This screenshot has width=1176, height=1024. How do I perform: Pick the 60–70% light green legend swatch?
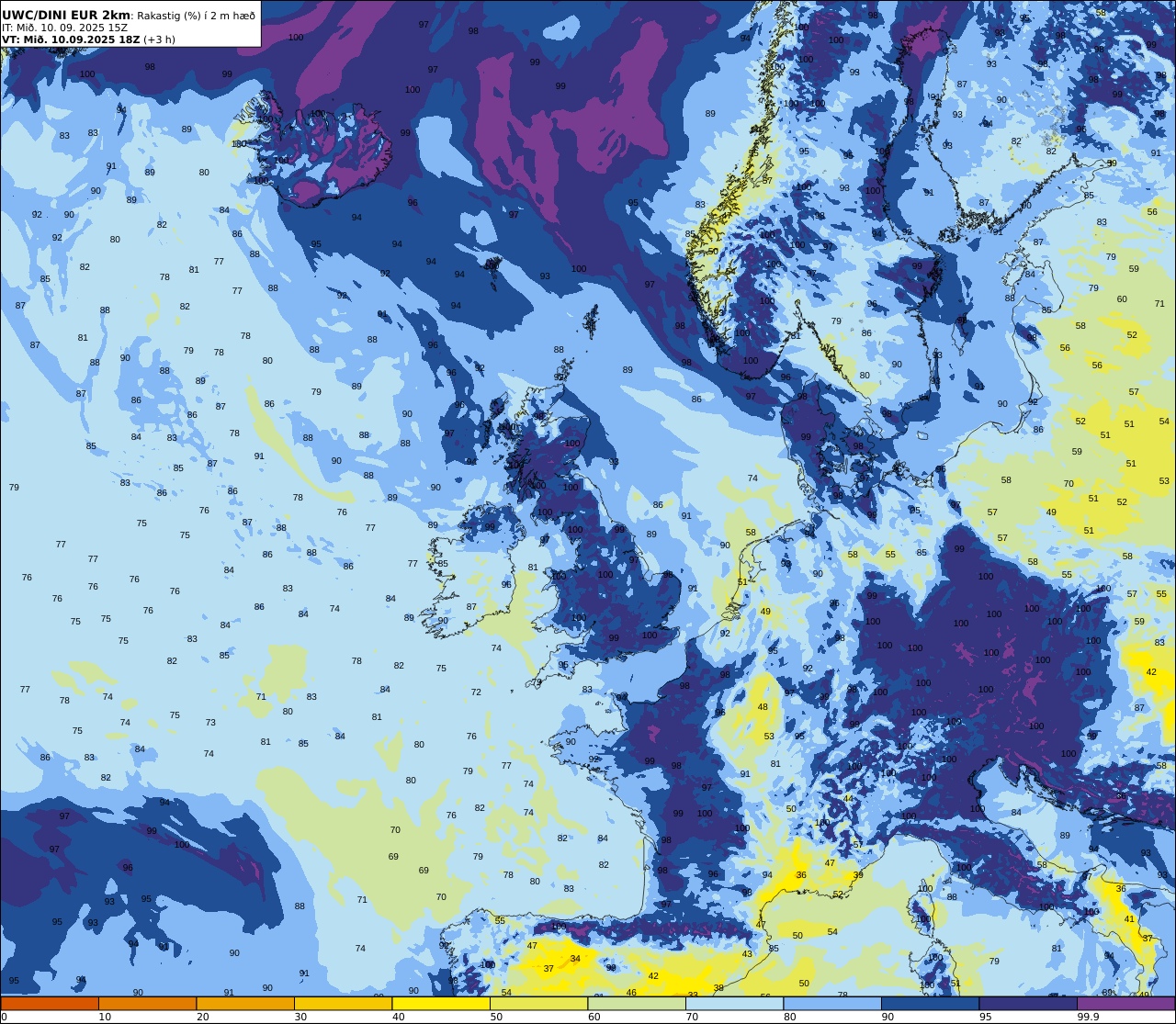click(637, 1004)
